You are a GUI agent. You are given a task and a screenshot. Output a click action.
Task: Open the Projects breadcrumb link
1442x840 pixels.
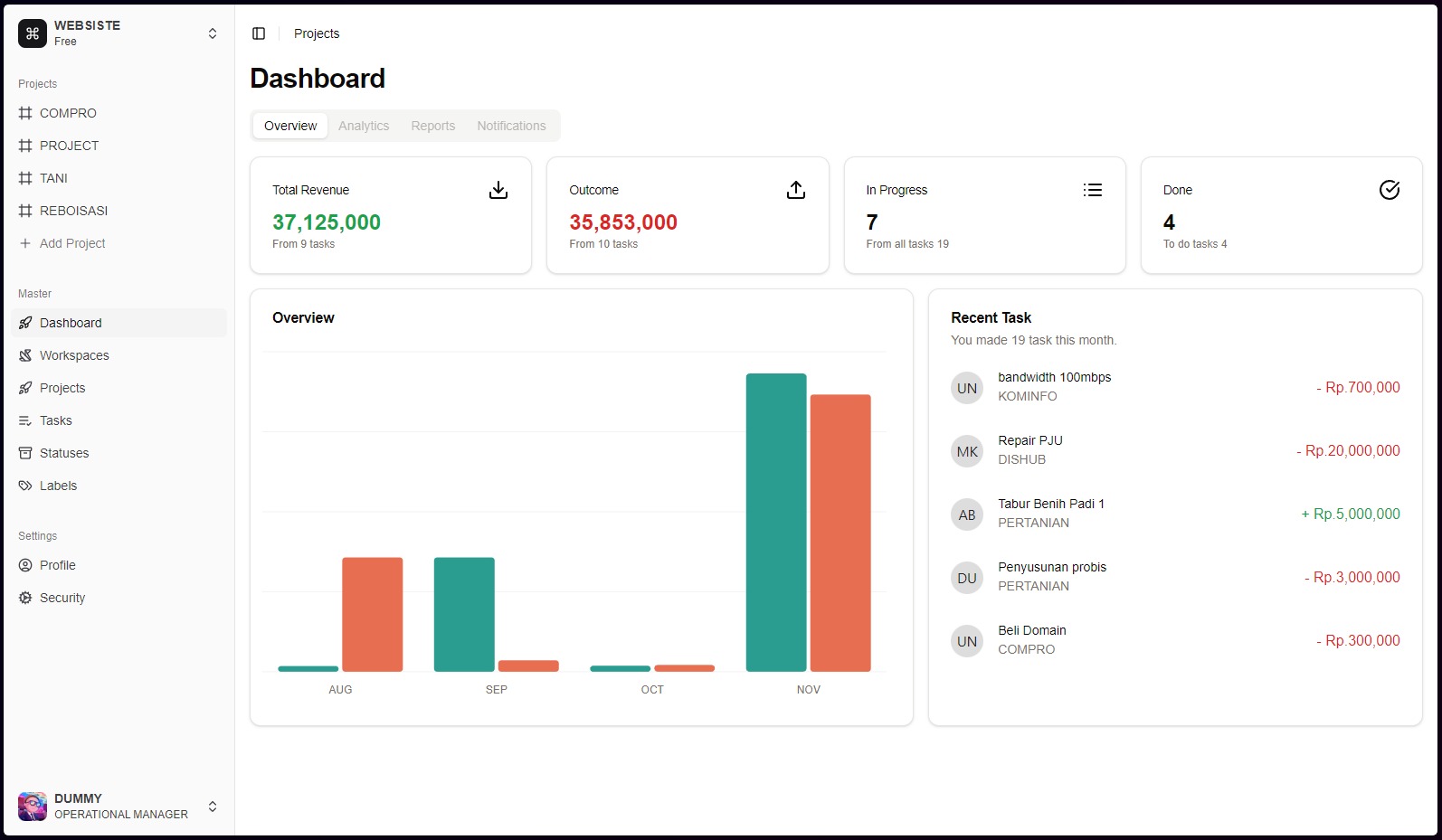coord(317,33)
